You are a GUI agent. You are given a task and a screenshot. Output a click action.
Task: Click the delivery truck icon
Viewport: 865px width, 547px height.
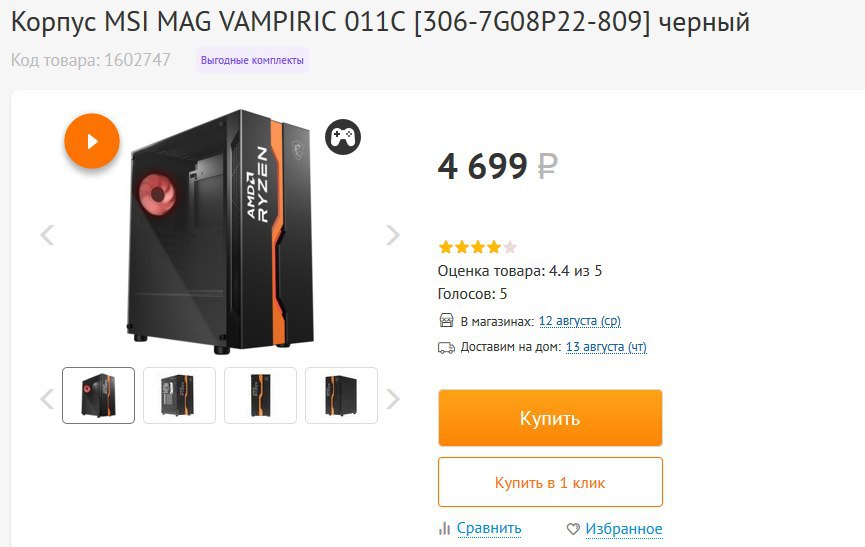(446, 347)
